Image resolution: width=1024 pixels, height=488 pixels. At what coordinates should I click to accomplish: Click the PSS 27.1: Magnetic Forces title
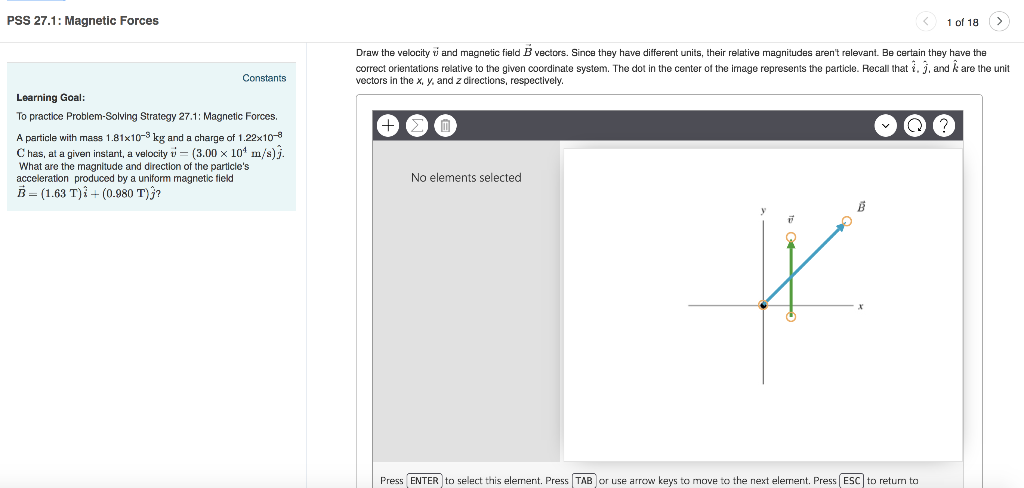[82, 21]
